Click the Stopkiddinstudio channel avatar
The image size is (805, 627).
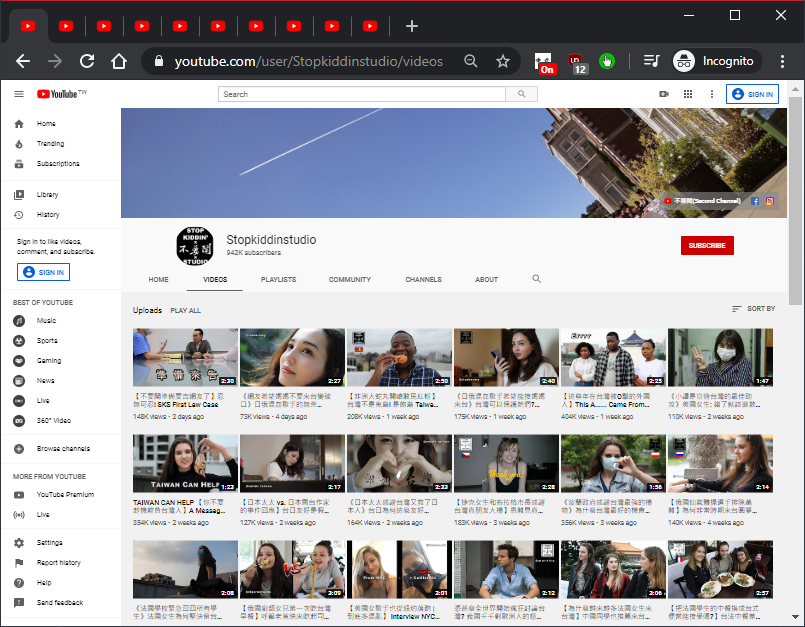click(x=195, y=246)
